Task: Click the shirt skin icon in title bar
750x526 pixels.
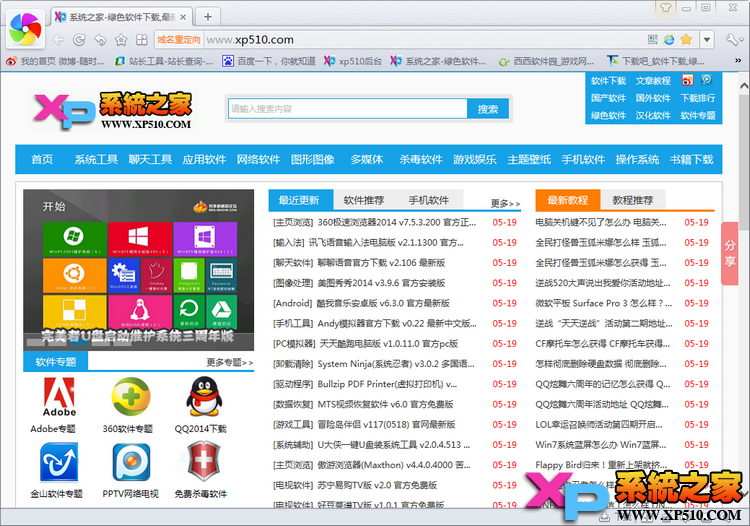Action: tap(665, 7)
